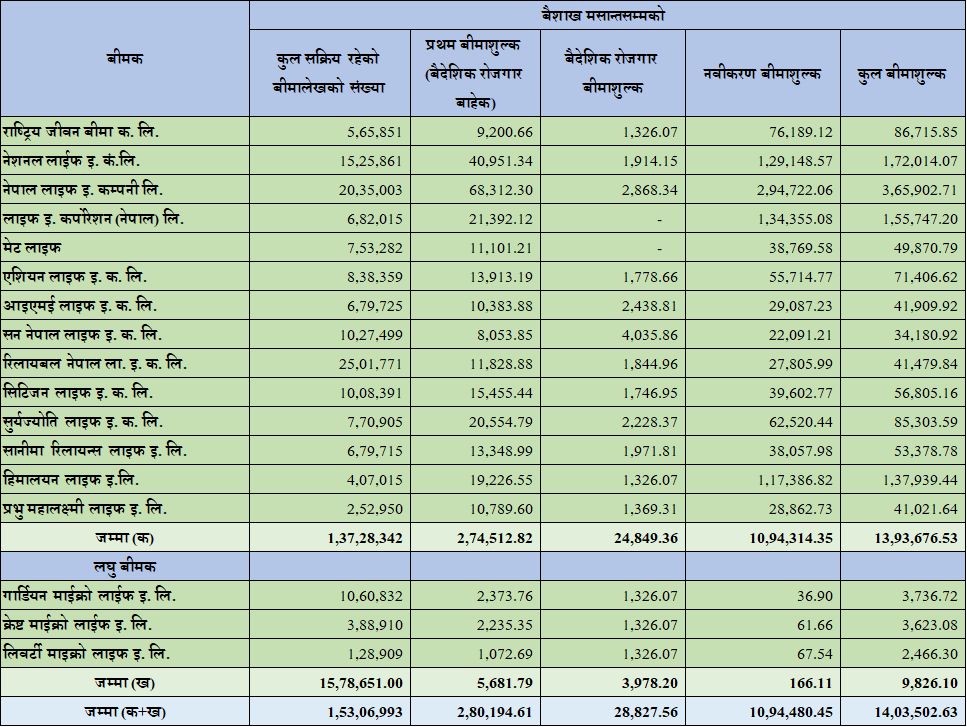This screenshot has height=727, width=967.
Task: Select the आइएमई लाइफ इ. क. लि. row name
Action: 80,305
